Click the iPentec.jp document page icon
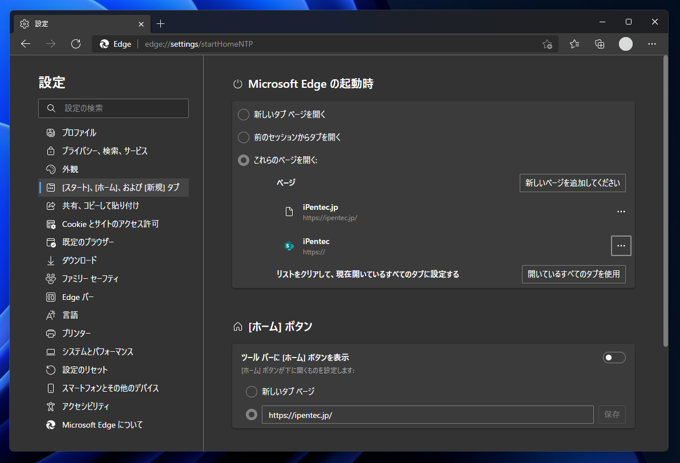 [289, 212]
